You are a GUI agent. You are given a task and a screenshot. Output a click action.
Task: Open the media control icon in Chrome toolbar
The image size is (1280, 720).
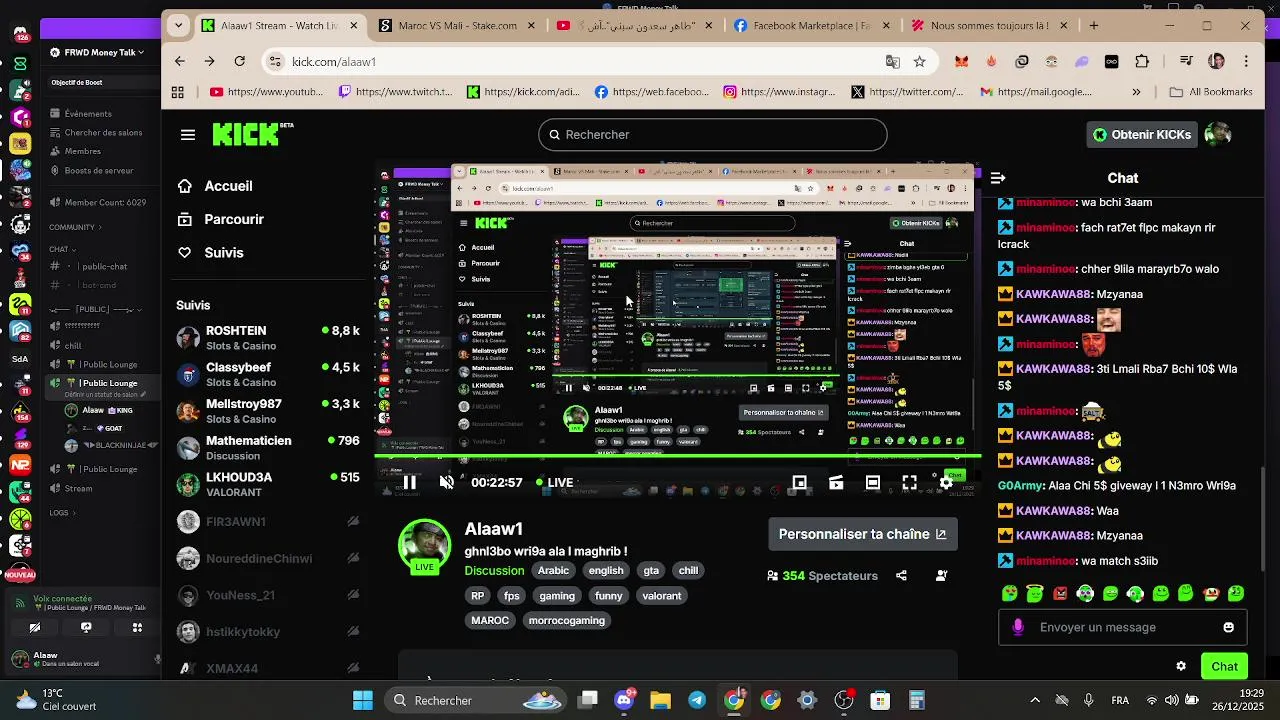pos(1186,61)
